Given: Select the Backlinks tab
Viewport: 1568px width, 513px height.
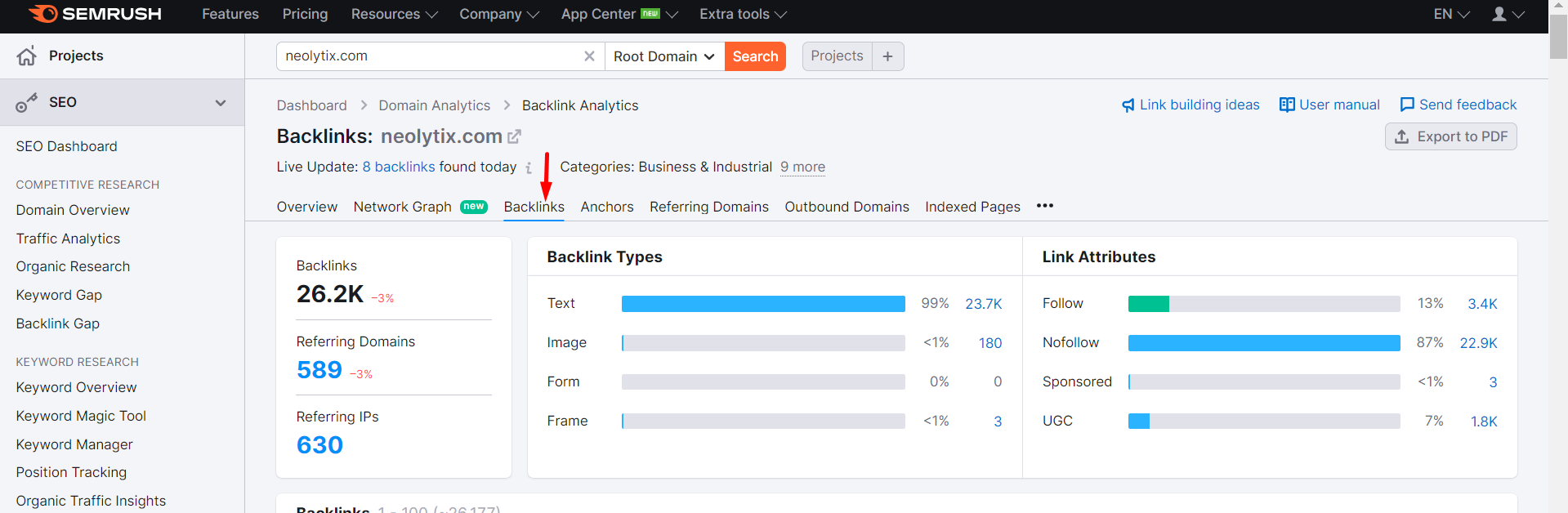Looking at the screenshot, I should tap(534, 207).
